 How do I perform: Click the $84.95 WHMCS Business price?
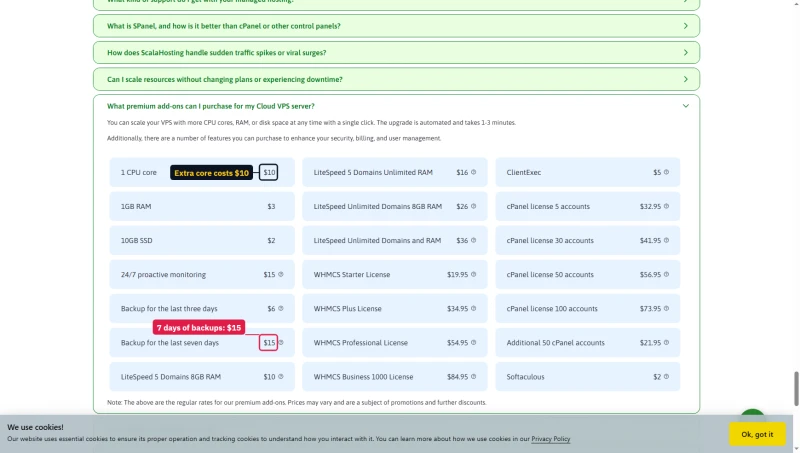click(x=457, y=376)
